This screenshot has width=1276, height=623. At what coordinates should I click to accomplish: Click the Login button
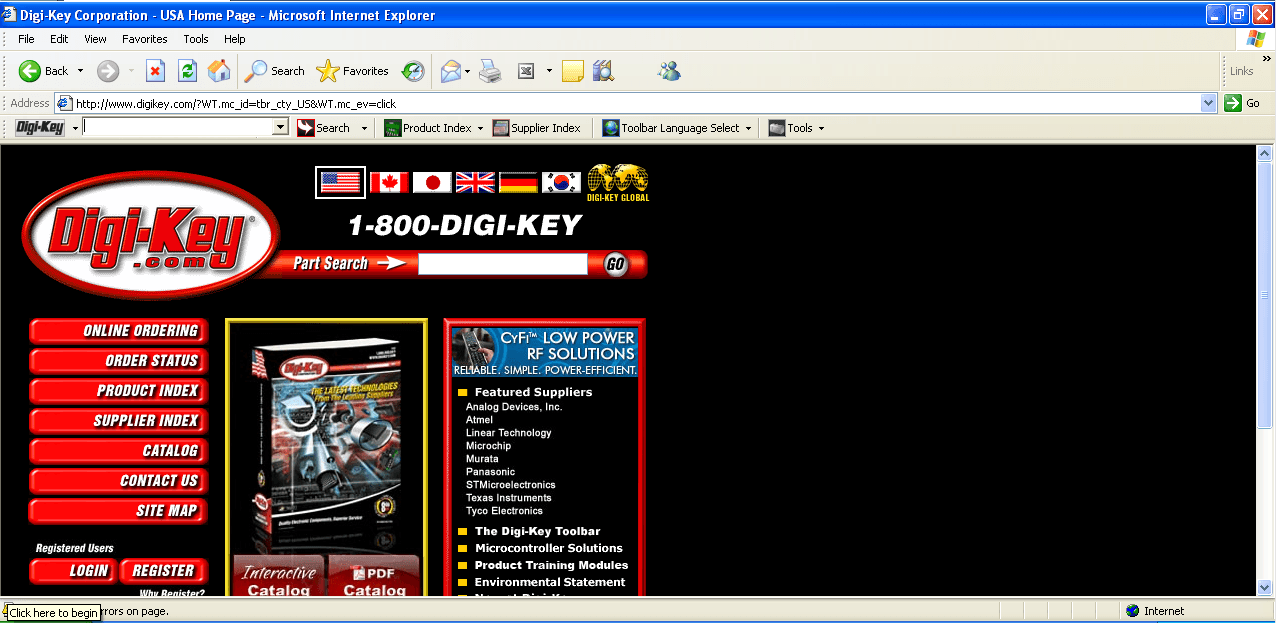[73, 571]
